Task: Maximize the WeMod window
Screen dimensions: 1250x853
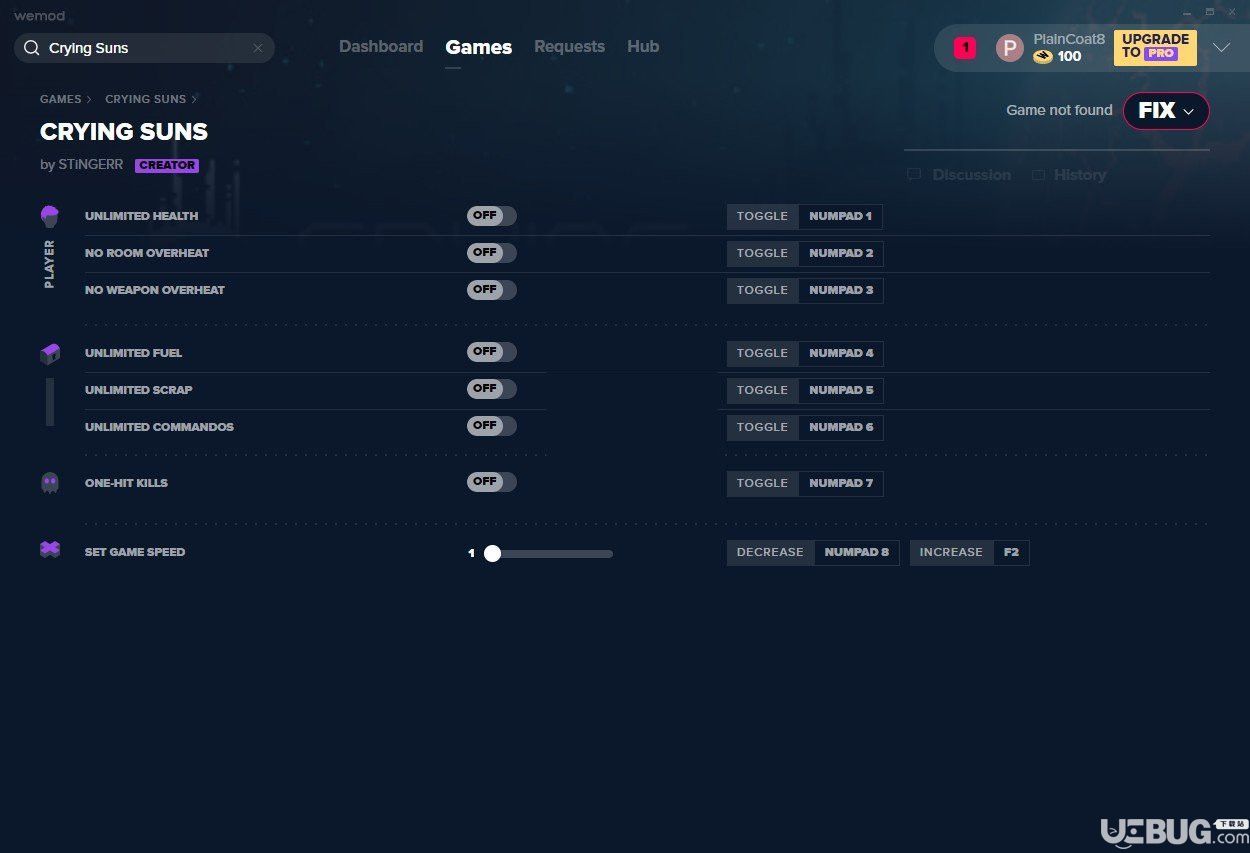Action: click(x=1209, y=12)
